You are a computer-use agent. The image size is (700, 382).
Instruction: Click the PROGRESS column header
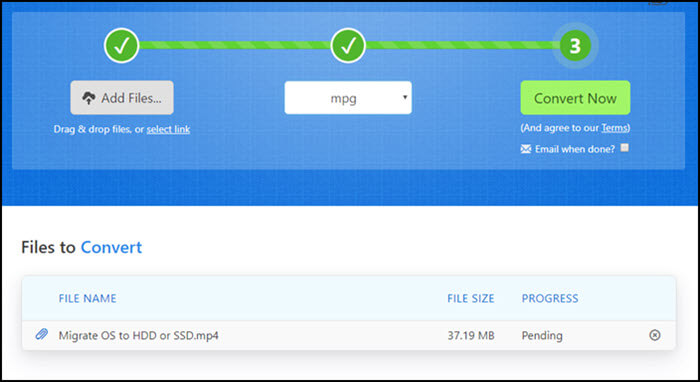pyautogui.click(x=550, y=298)
